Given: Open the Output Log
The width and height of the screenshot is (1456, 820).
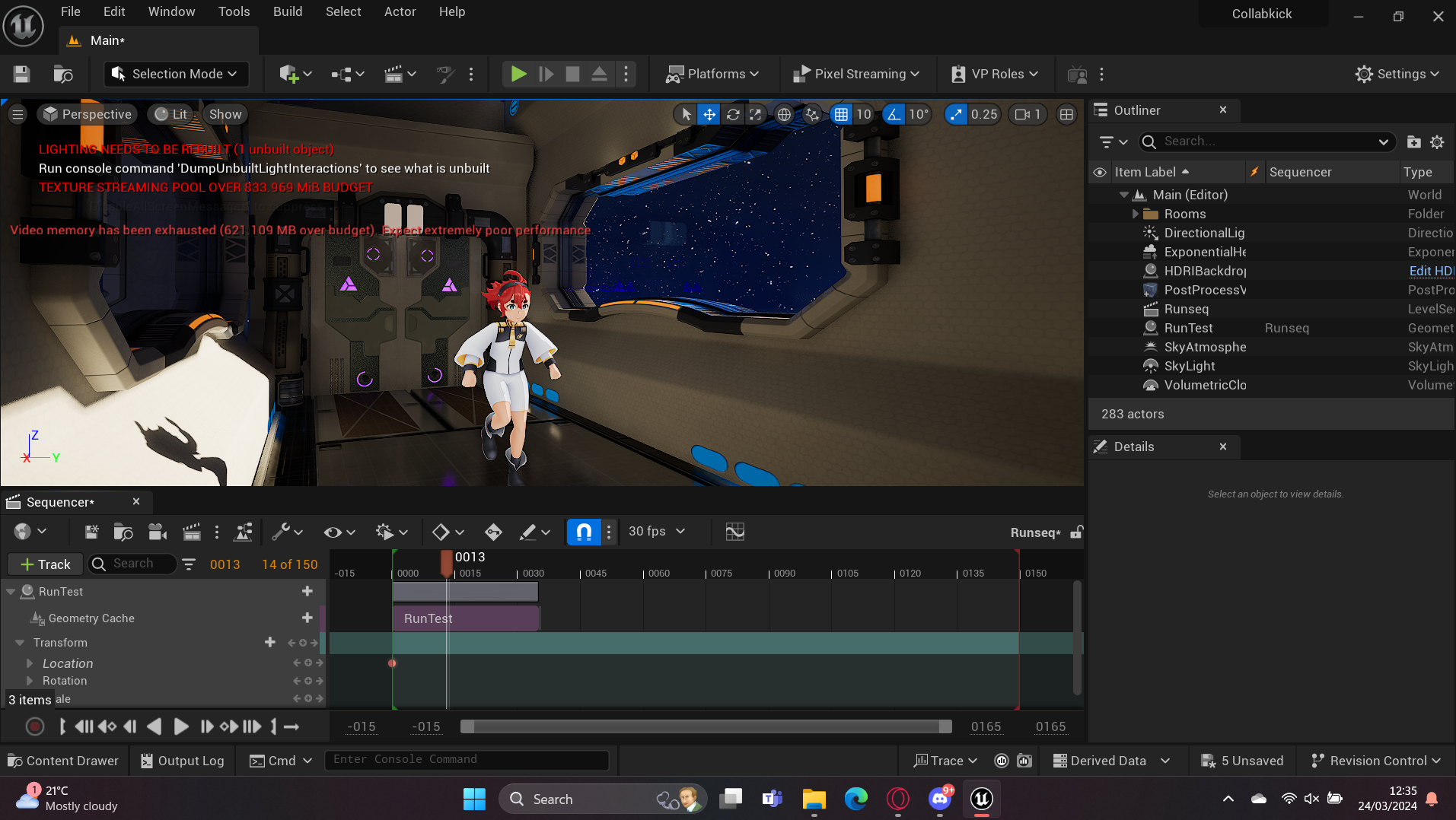Looking at the screenshot, I should [183, 761].
